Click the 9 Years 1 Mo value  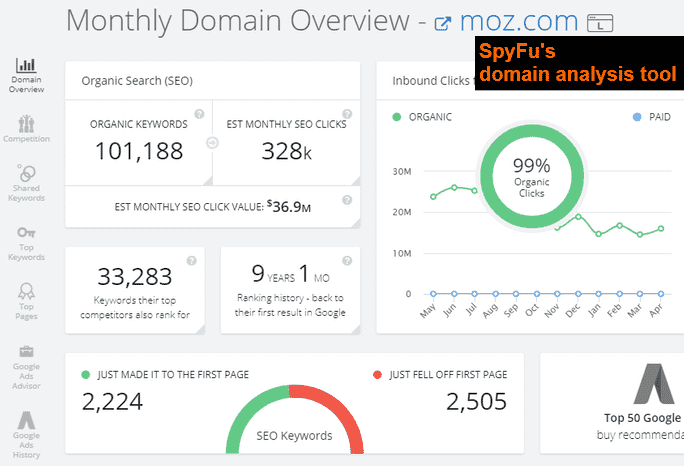click(x=290, y=274)
